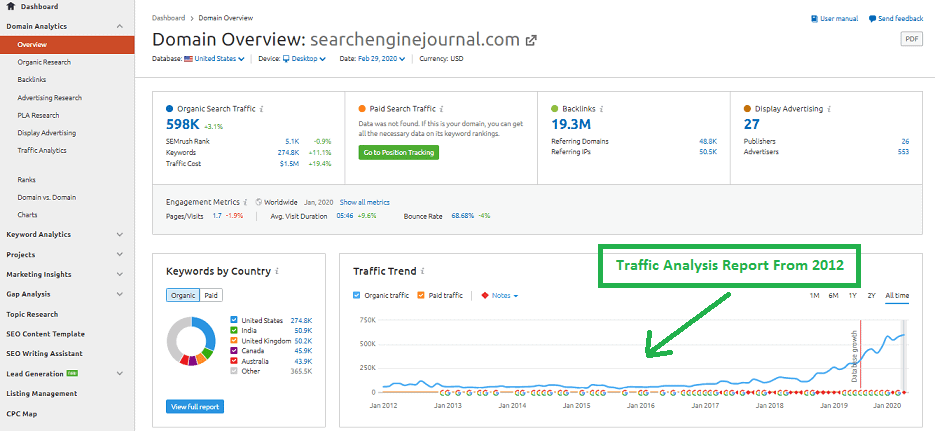Click the Show all metrics link
Viewport: 935px width, 431px height.
coord(365,202)
